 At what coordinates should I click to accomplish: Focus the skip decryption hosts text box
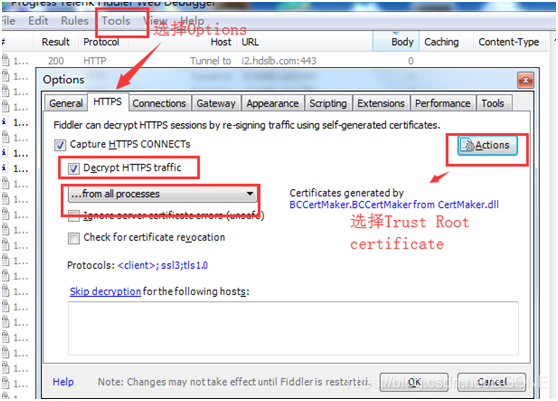pos(293,328)
